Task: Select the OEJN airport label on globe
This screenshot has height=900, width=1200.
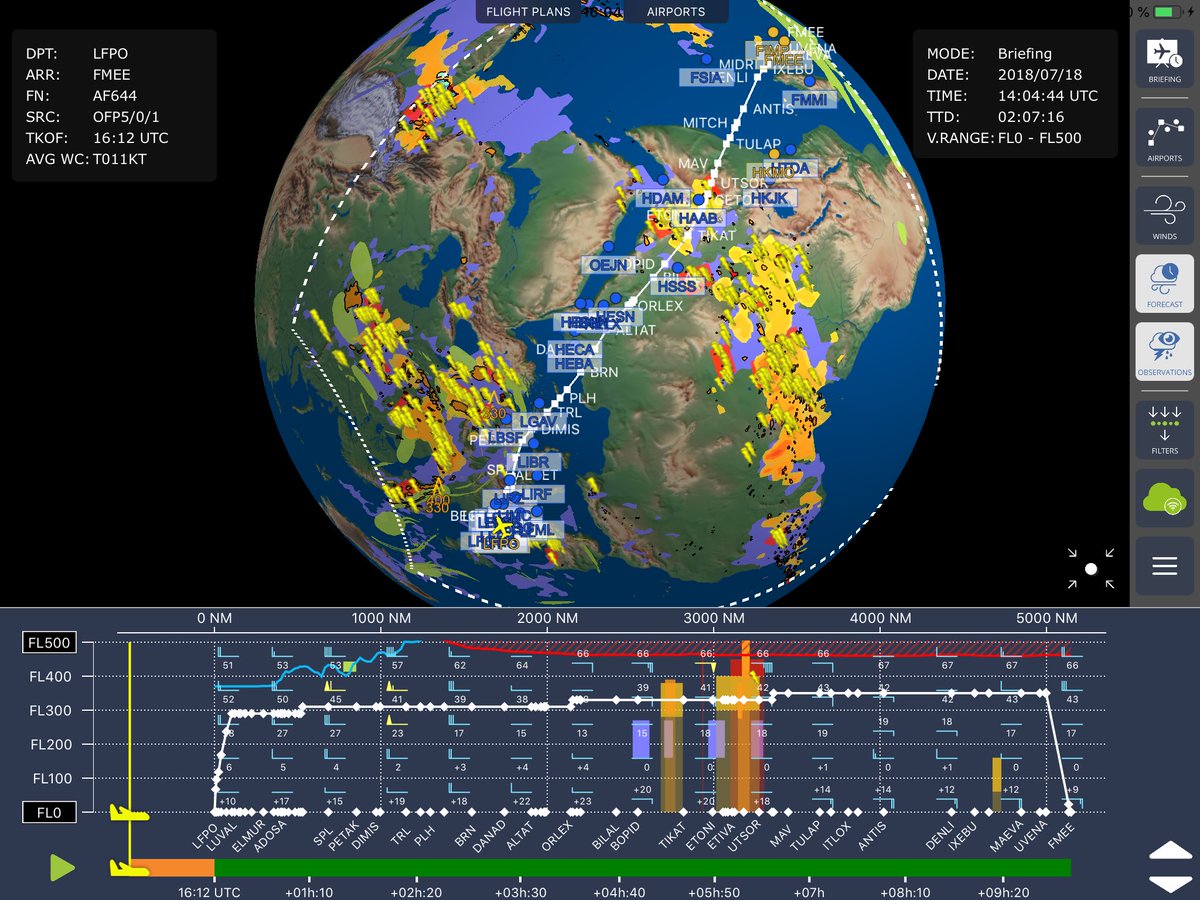Action: coord(609,264)
